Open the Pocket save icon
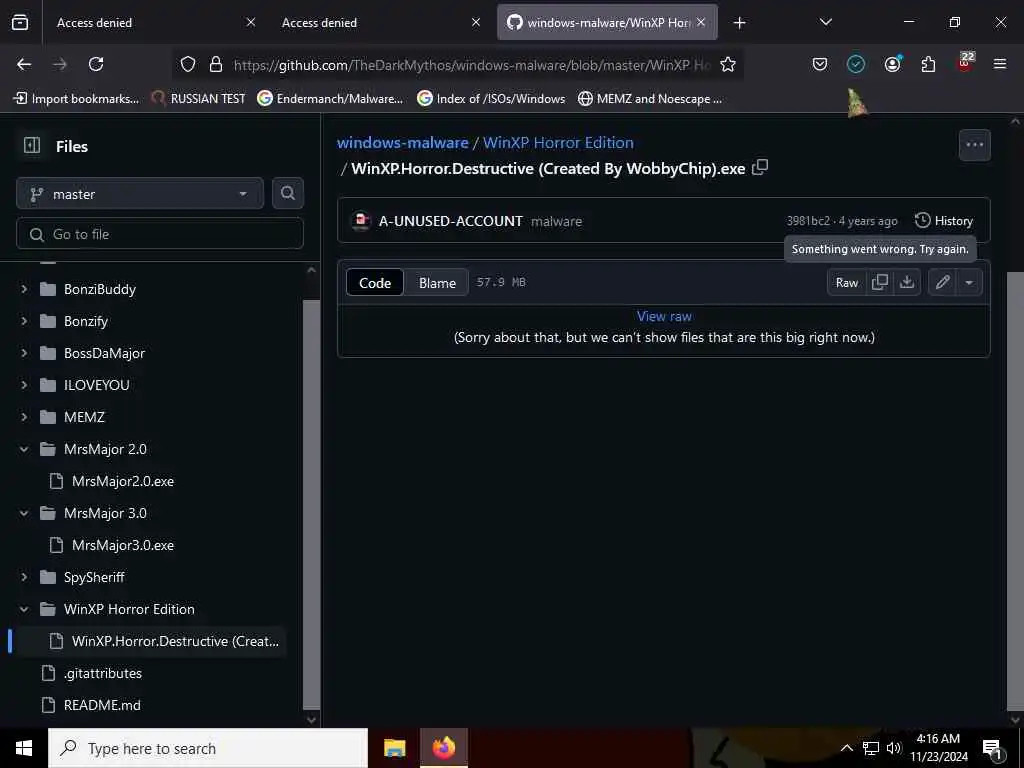Viewport: 1024px width, 768px height. [820, 64]
